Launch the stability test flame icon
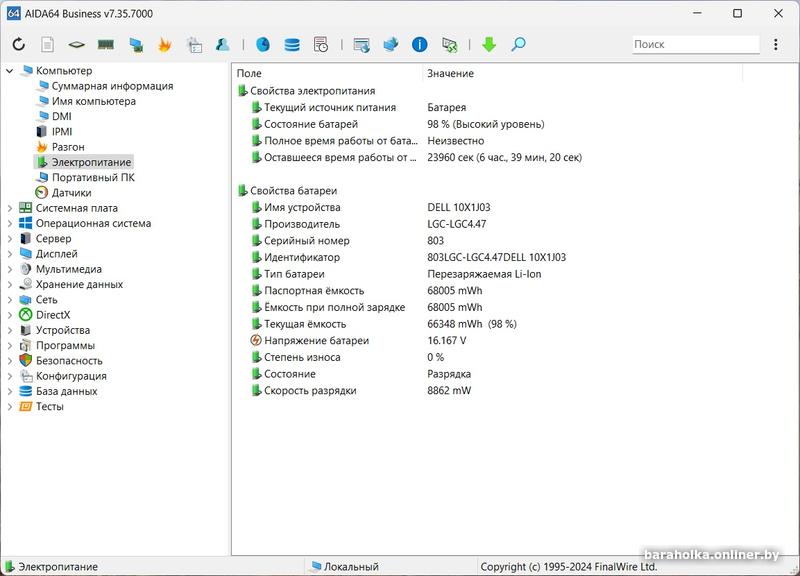This screenshot has width=800, height=576. click(164, 44)
